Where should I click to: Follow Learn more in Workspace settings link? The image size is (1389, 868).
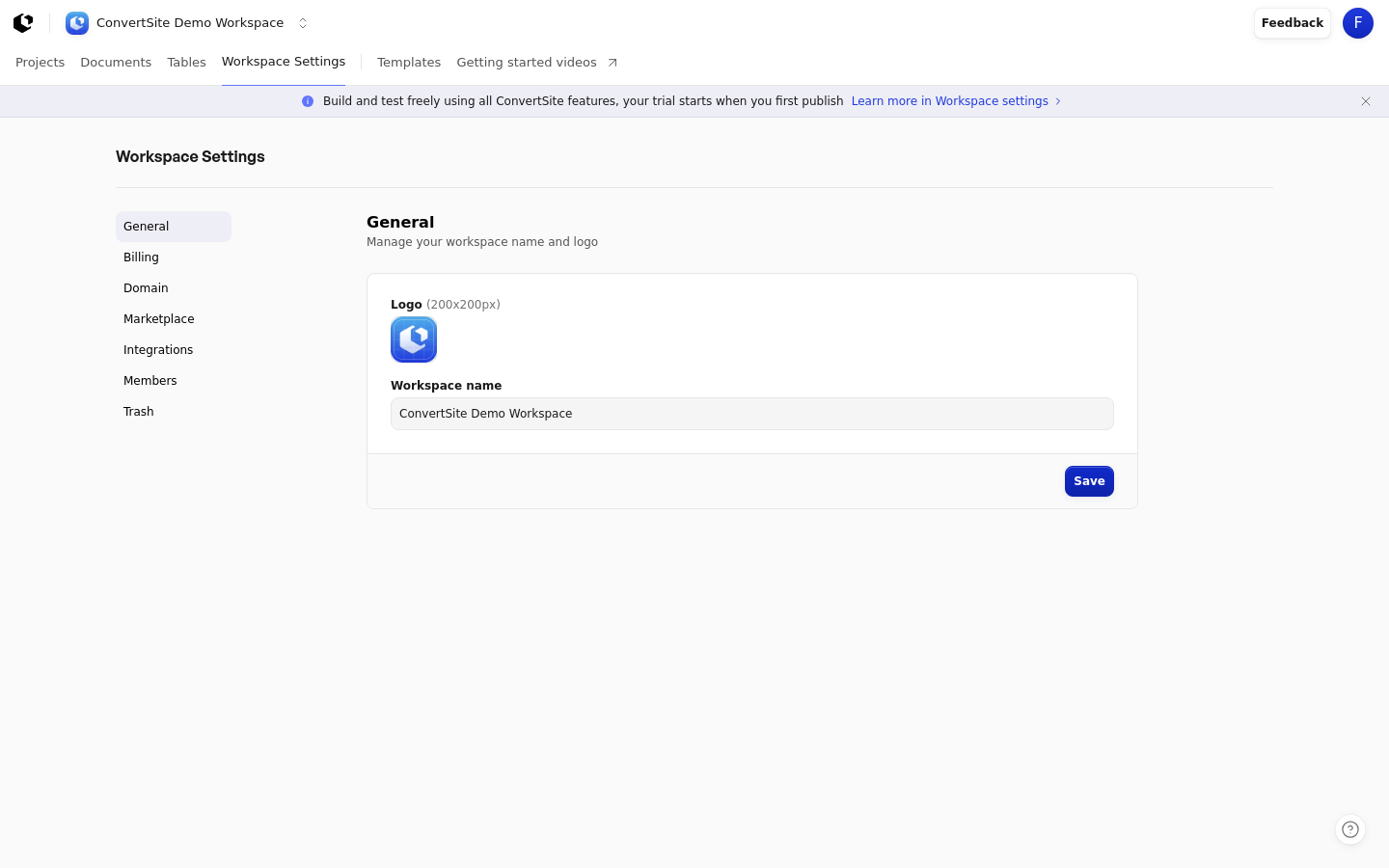[x=950, y=101]
